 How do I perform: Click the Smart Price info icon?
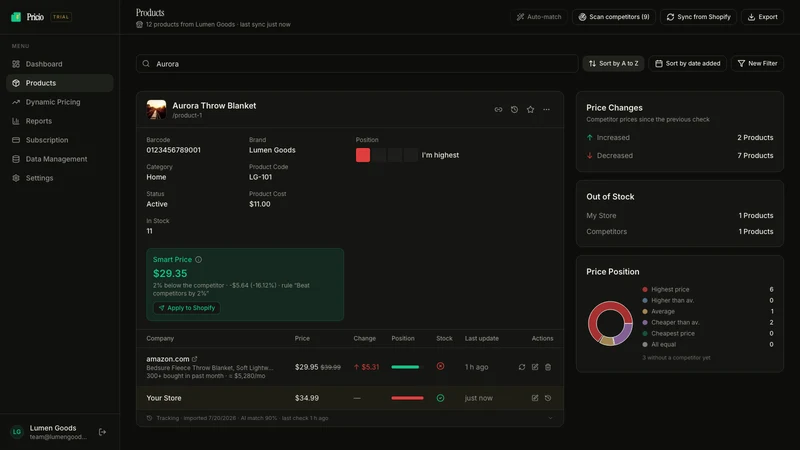(198, 260)
